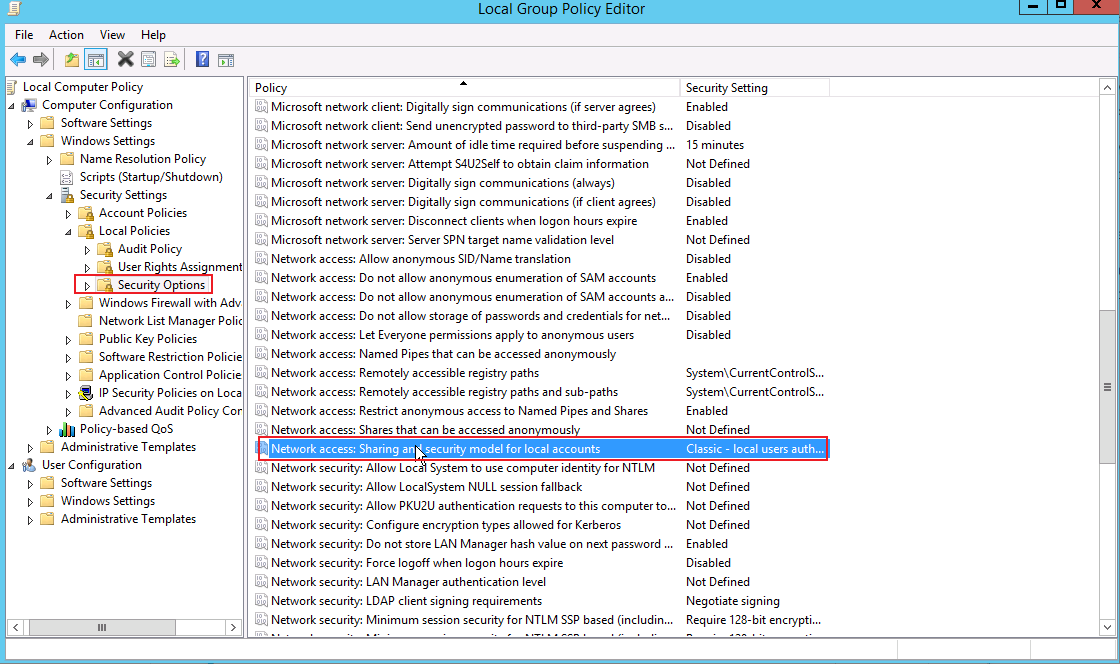The width and height of the screenshot is (1120, 664).
Task: Click the Export List toolbar icon
Action: (171, 60)
